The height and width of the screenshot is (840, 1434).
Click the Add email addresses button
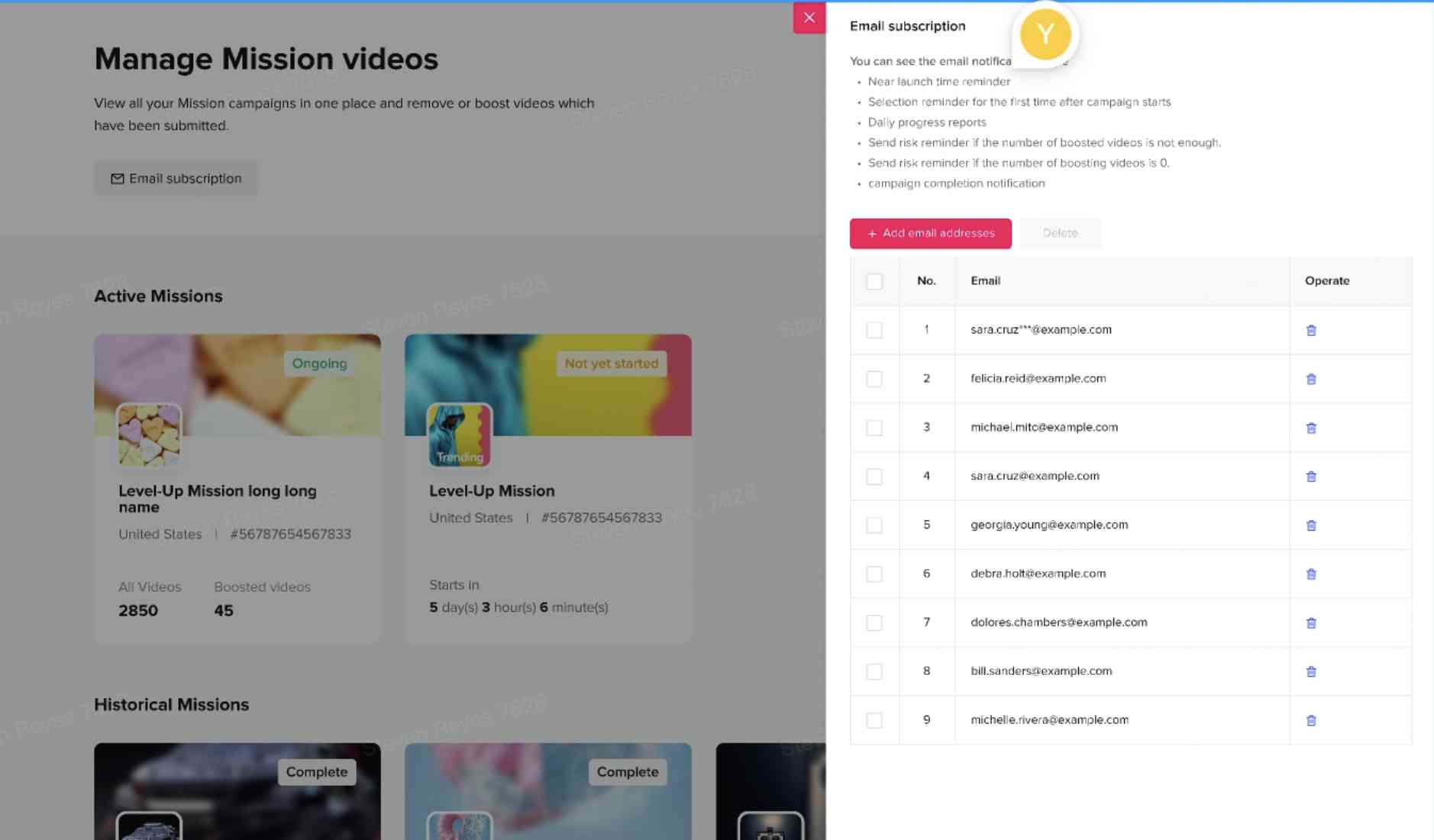point(930,234)
